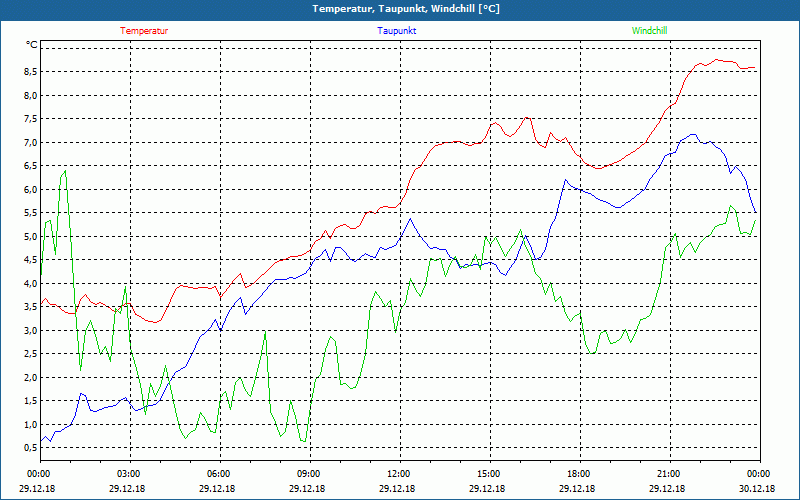The image size is (800, 500).
Task: Click the °C unit label on the y-axis
Action: click(32, 45)
